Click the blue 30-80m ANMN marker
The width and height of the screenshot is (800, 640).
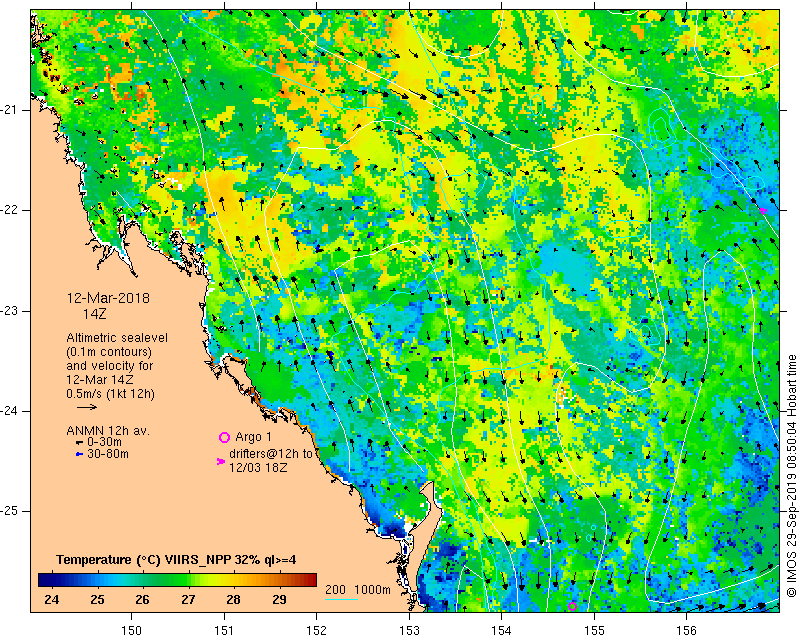(x=79, y=454)
